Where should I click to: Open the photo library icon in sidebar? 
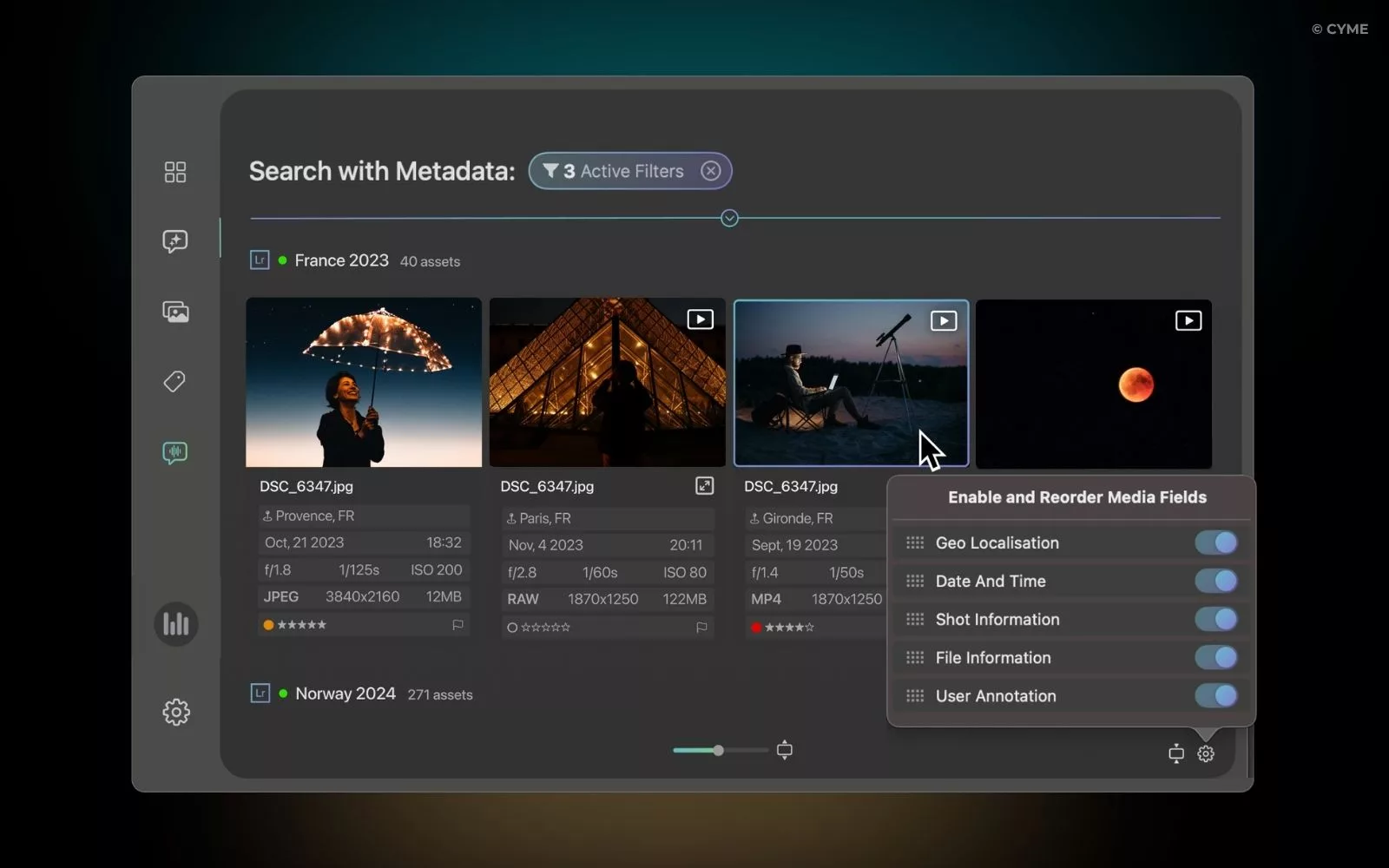(x=175, y=312)
